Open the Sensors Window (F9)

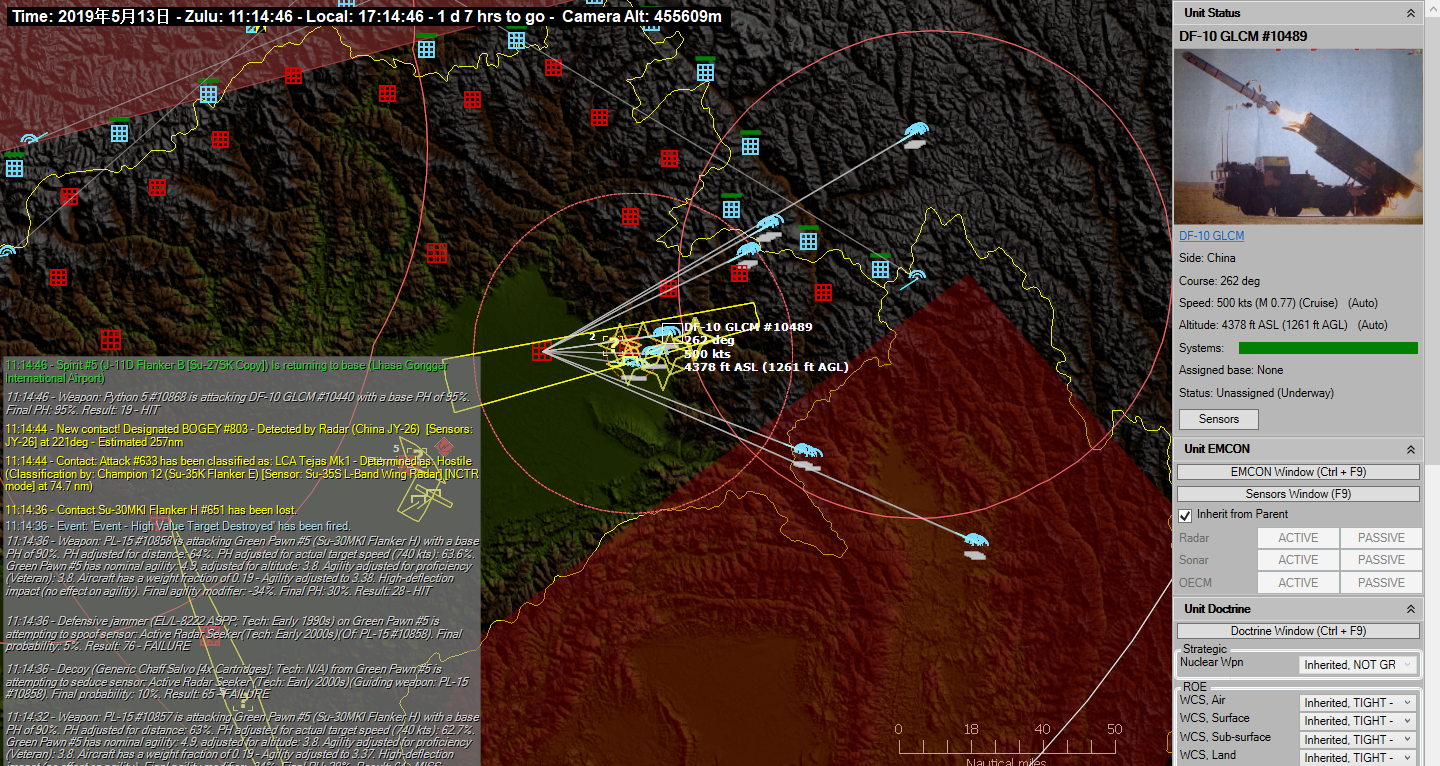(1298, 494)
